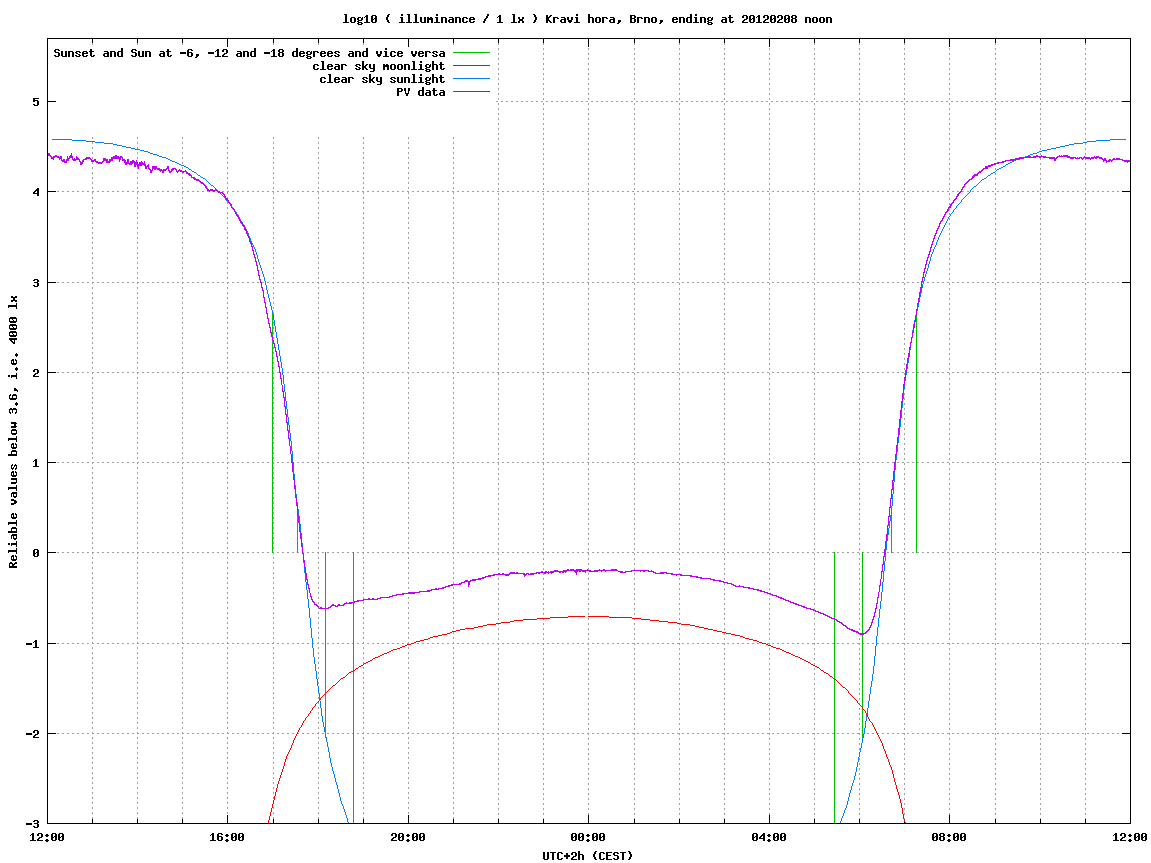The width and height of the screenshot is (1151, 863).
Task: Click y-axis tick label 0
Action: [35, 553]
